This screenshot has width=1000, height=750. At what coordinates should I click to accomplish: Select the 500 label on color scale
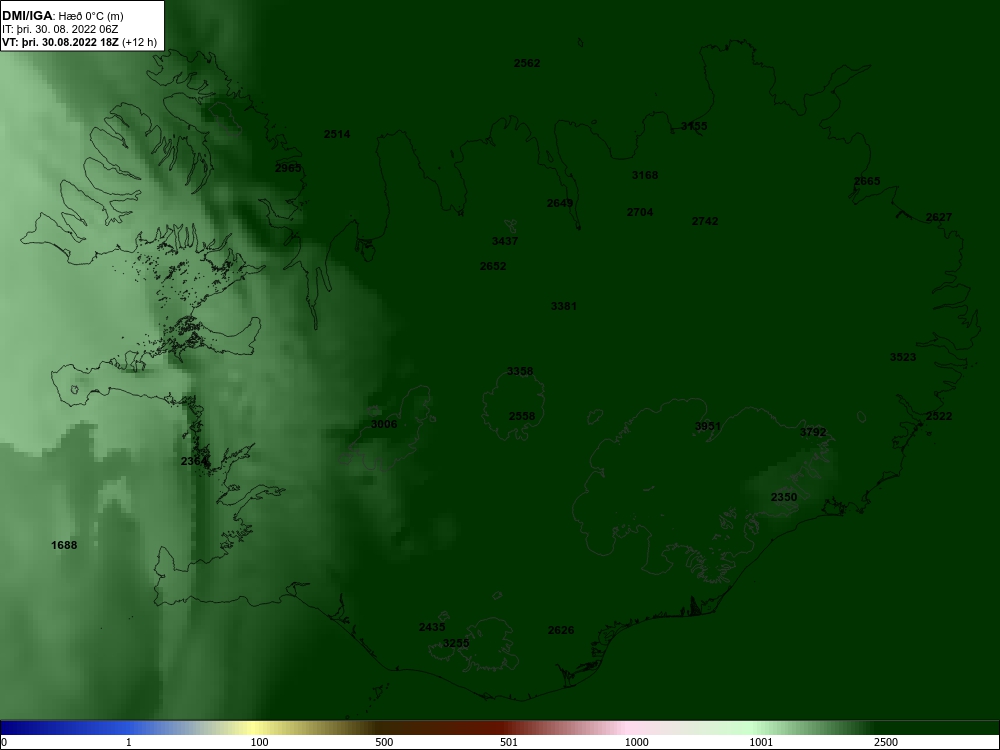(x=384, y=742)
